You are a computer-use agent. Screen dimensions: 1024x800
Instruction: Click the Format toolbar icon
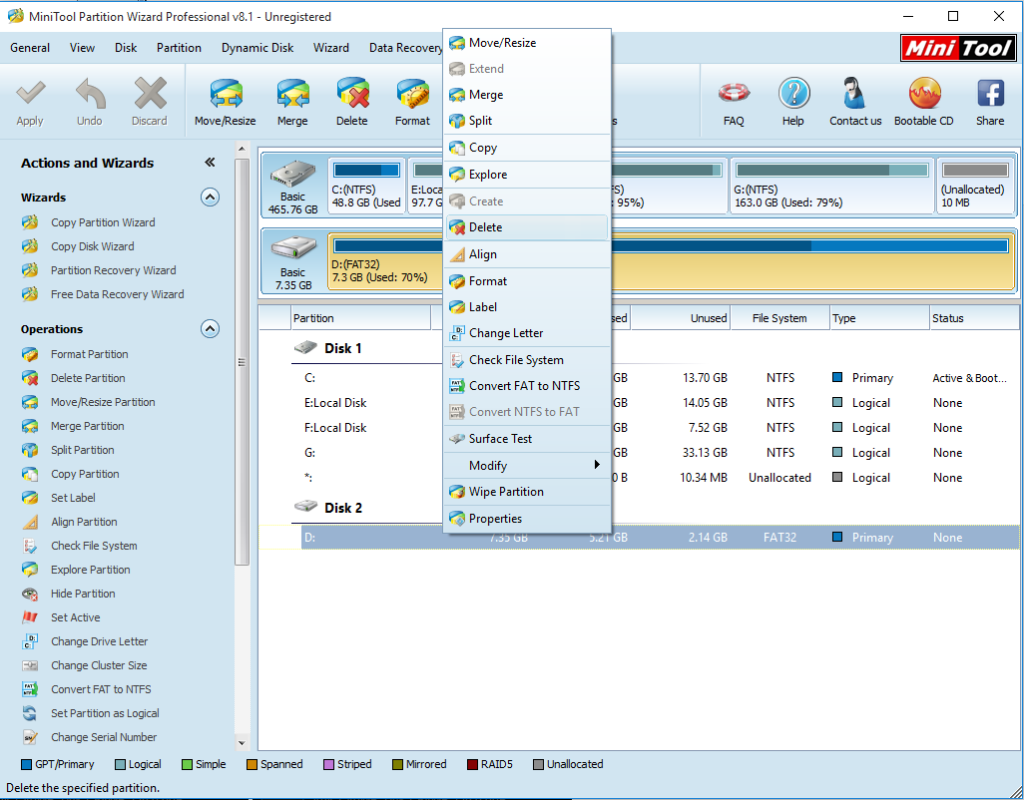pyautogui.click(x=412, y=93)
